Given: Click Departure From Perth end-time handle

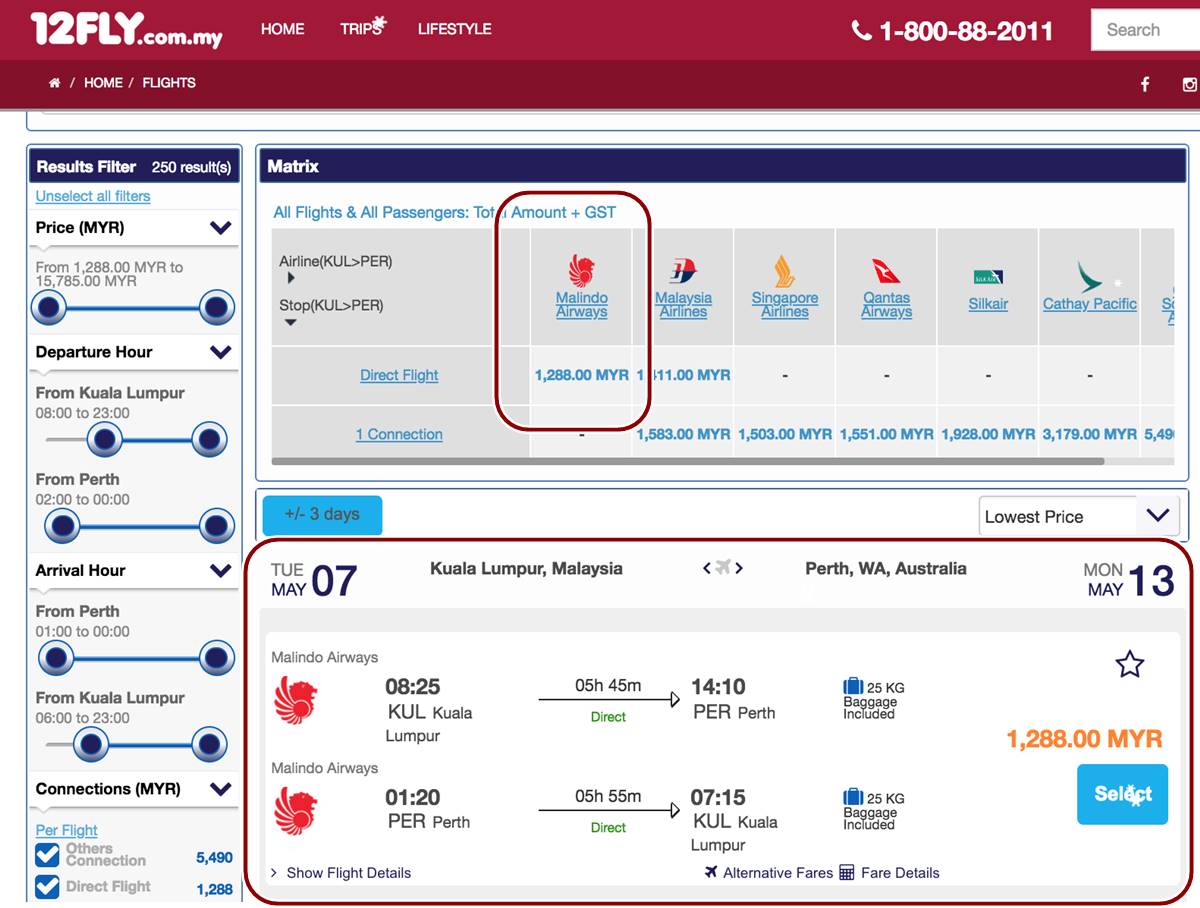Looking at the screenshot, I should pos(217,525).
